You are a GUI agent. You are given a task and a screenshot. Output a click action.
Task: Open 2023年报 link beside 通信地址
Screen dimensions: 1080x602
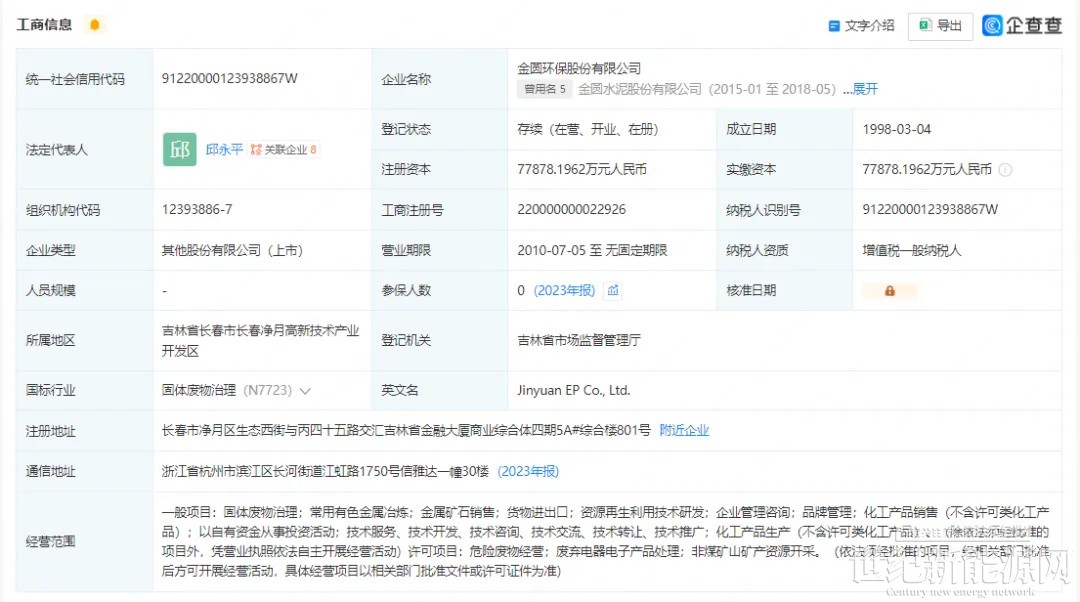tap(528, 471)
